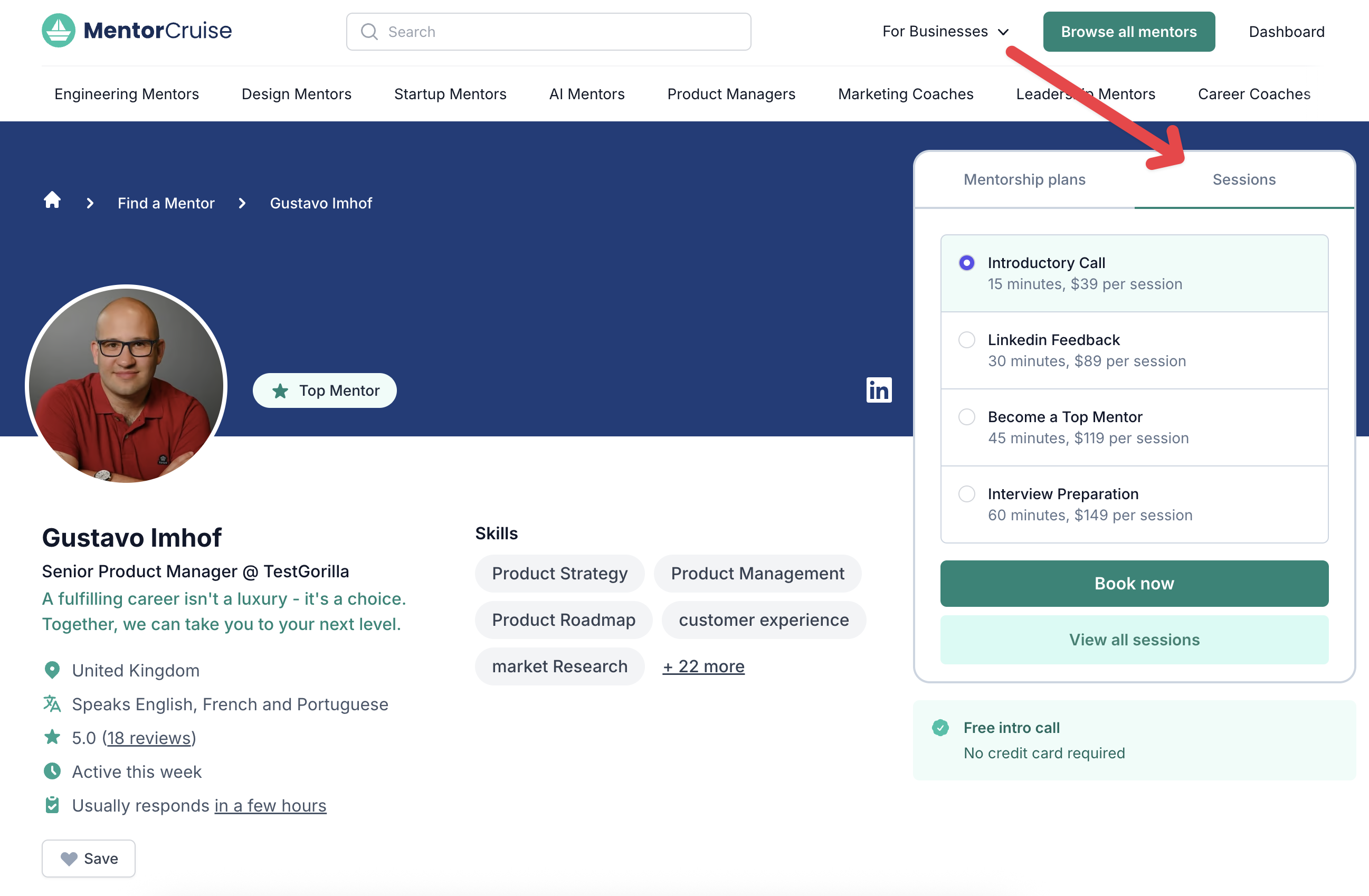The height and width of the screenshot is (896, 1369).
Task: Select the Linkedin Feedback session radio
Action: 967,340
